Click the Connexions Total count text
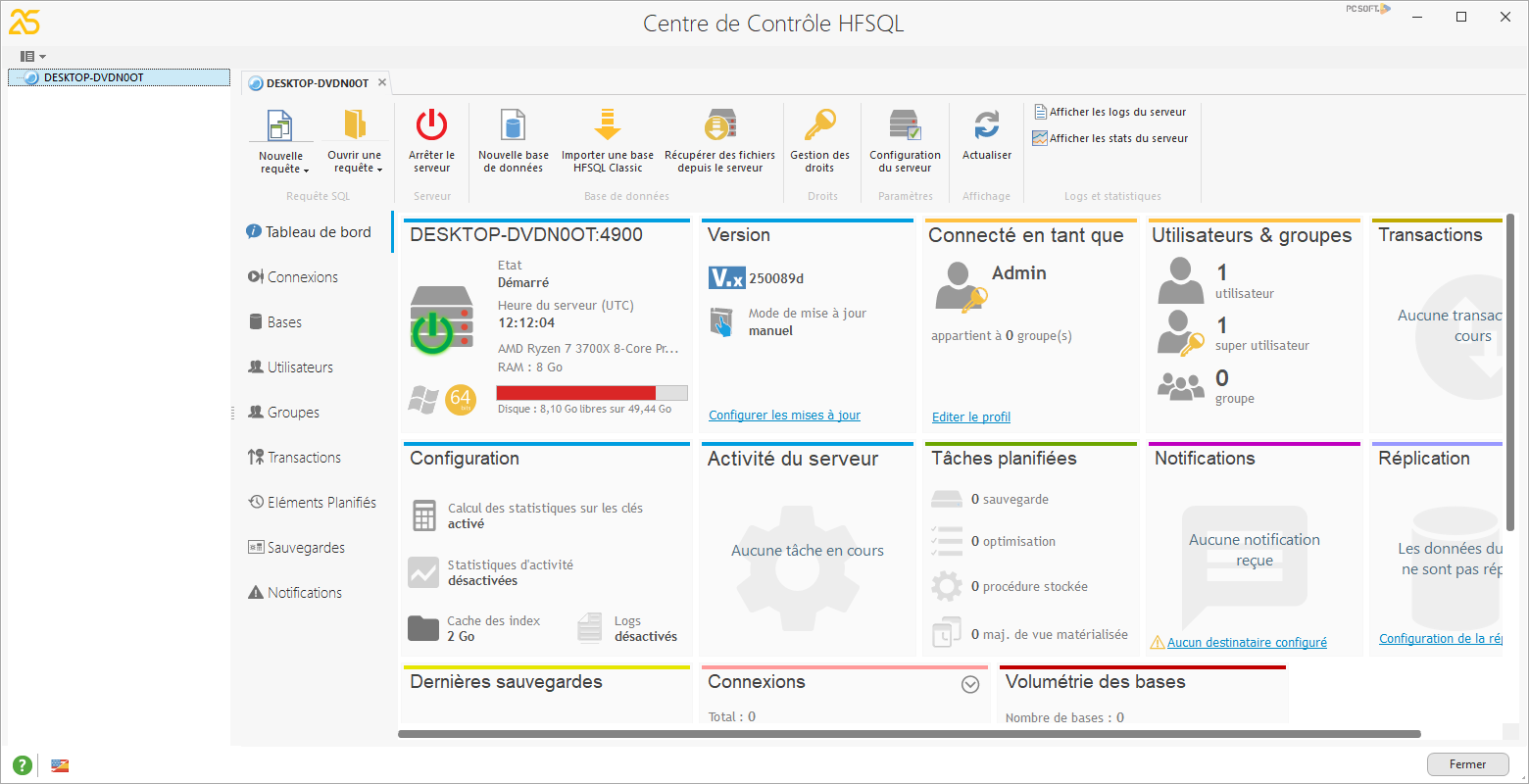 pyautogui.click(x=732, y=717)
